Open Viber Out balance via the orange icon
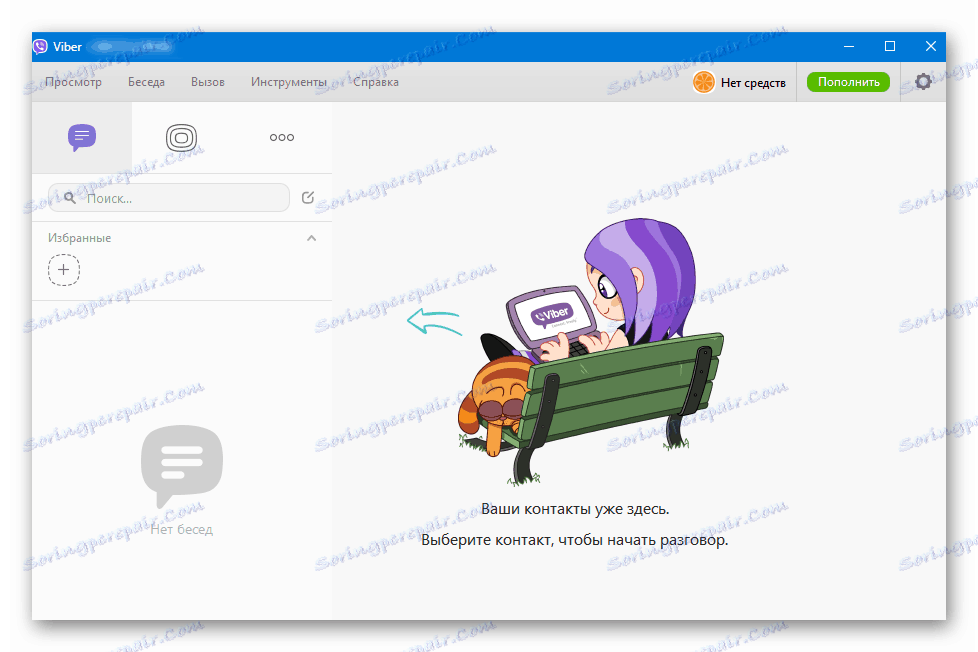978x652 pixels. tap(705, 82)
